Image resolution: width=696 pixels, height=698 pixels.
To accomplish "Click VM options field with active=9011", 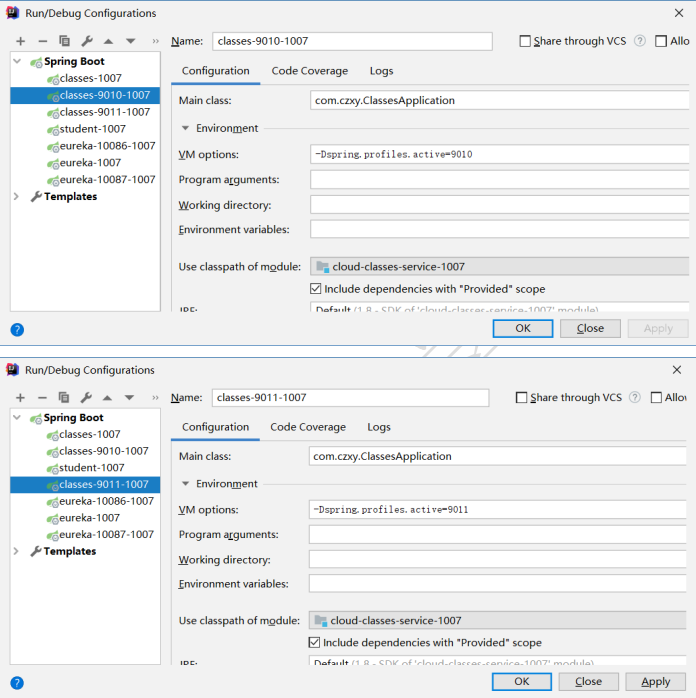I will (498, 510).
